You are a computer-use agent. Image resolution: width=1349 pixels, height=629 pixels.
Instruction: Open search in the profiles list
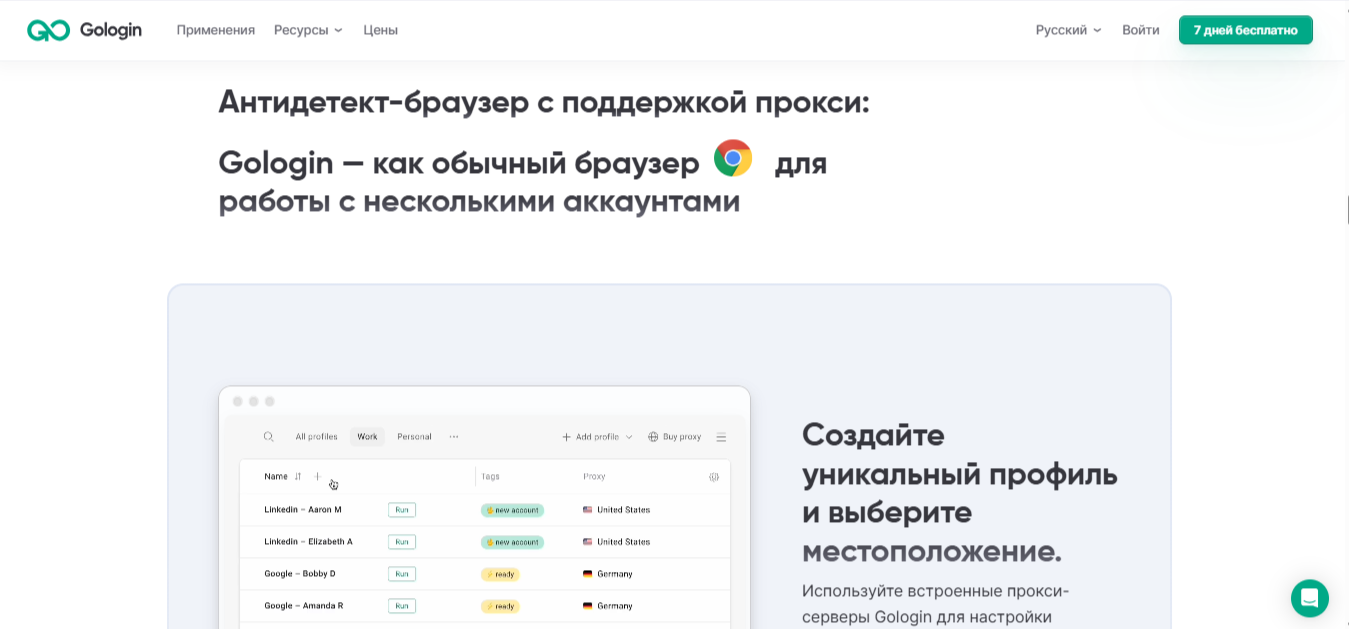pyautogui.click(x=268, y=436)
